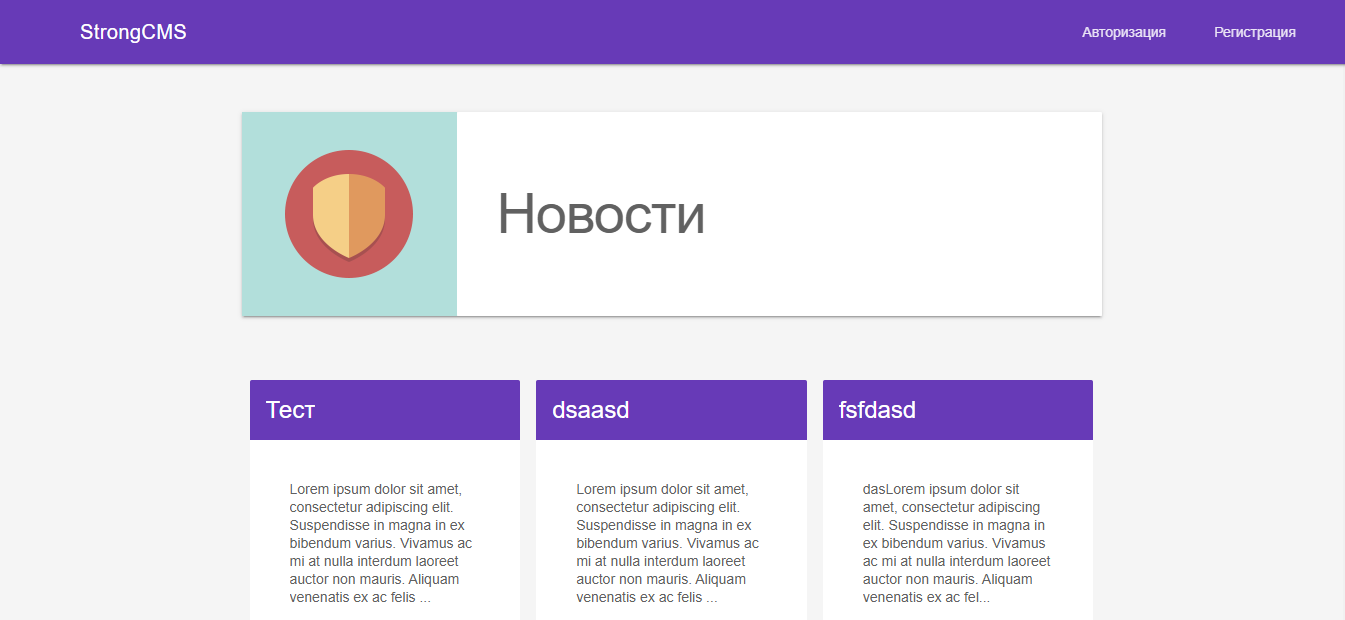Viewport: 1345px width, 620px height.
Task: Open the Тест news card title
Action: (x=290, y=410)
